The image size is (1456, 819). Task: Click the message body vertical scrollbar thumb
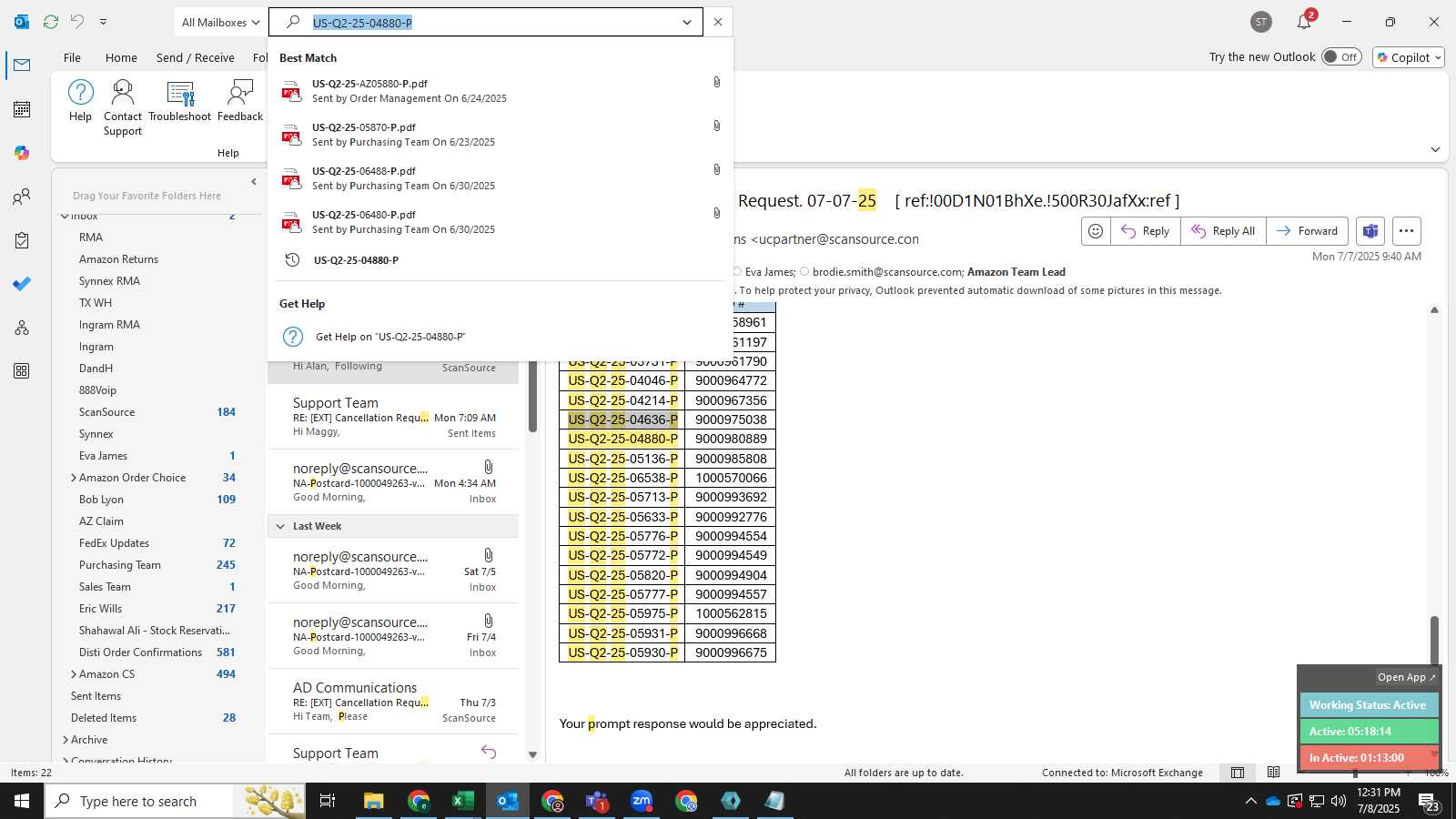pos(1434,641)
